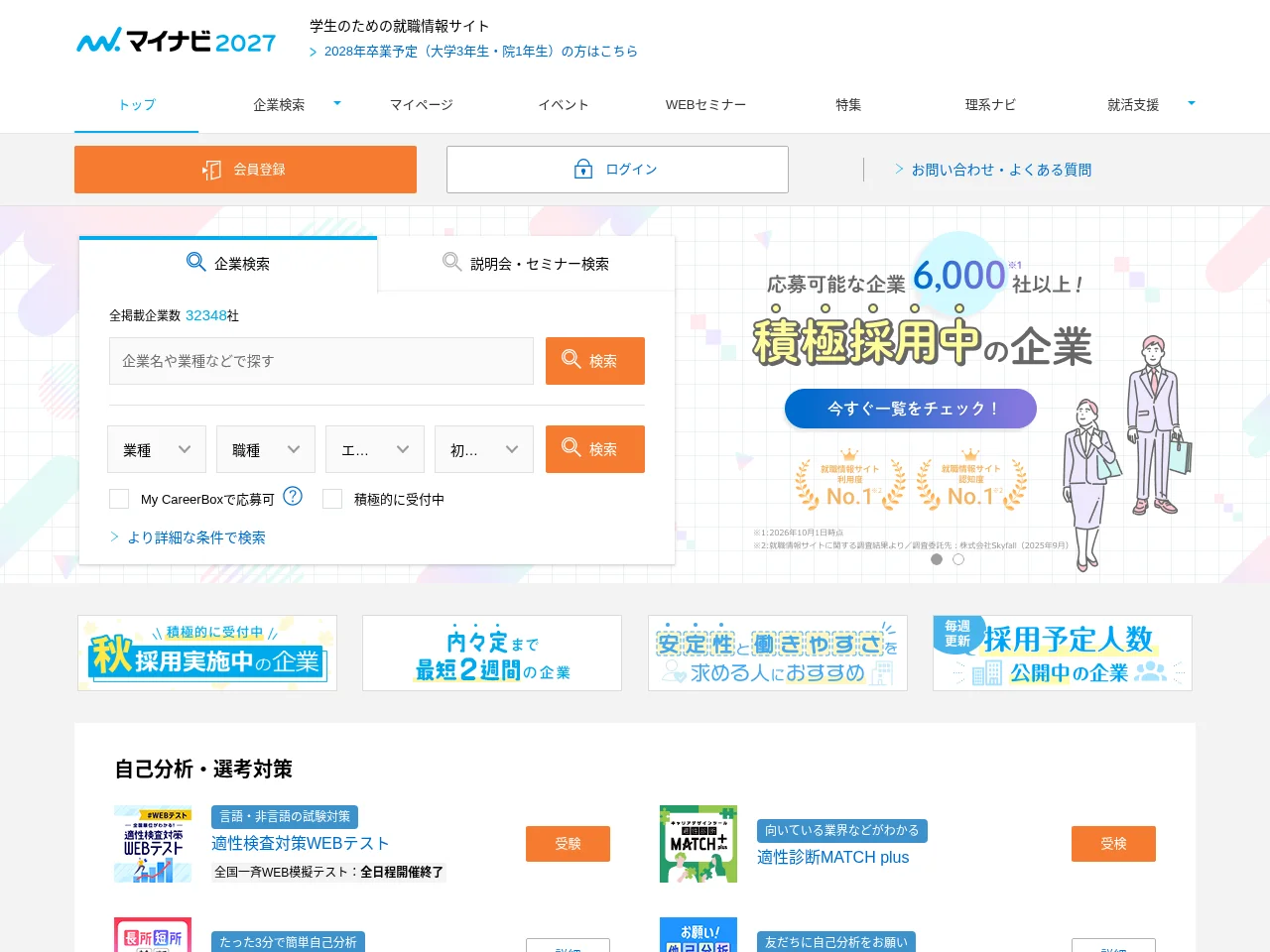This screenshot has height=952, width=1270.
Task: Click the help question mark next to My CareerBox
Action: (293, 496)
